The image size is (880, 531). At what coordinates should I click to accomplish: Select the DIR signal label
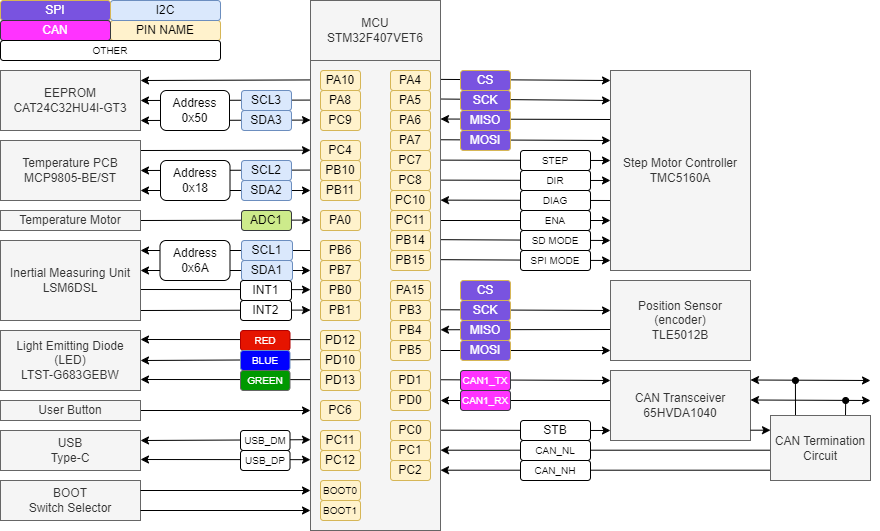555,181
